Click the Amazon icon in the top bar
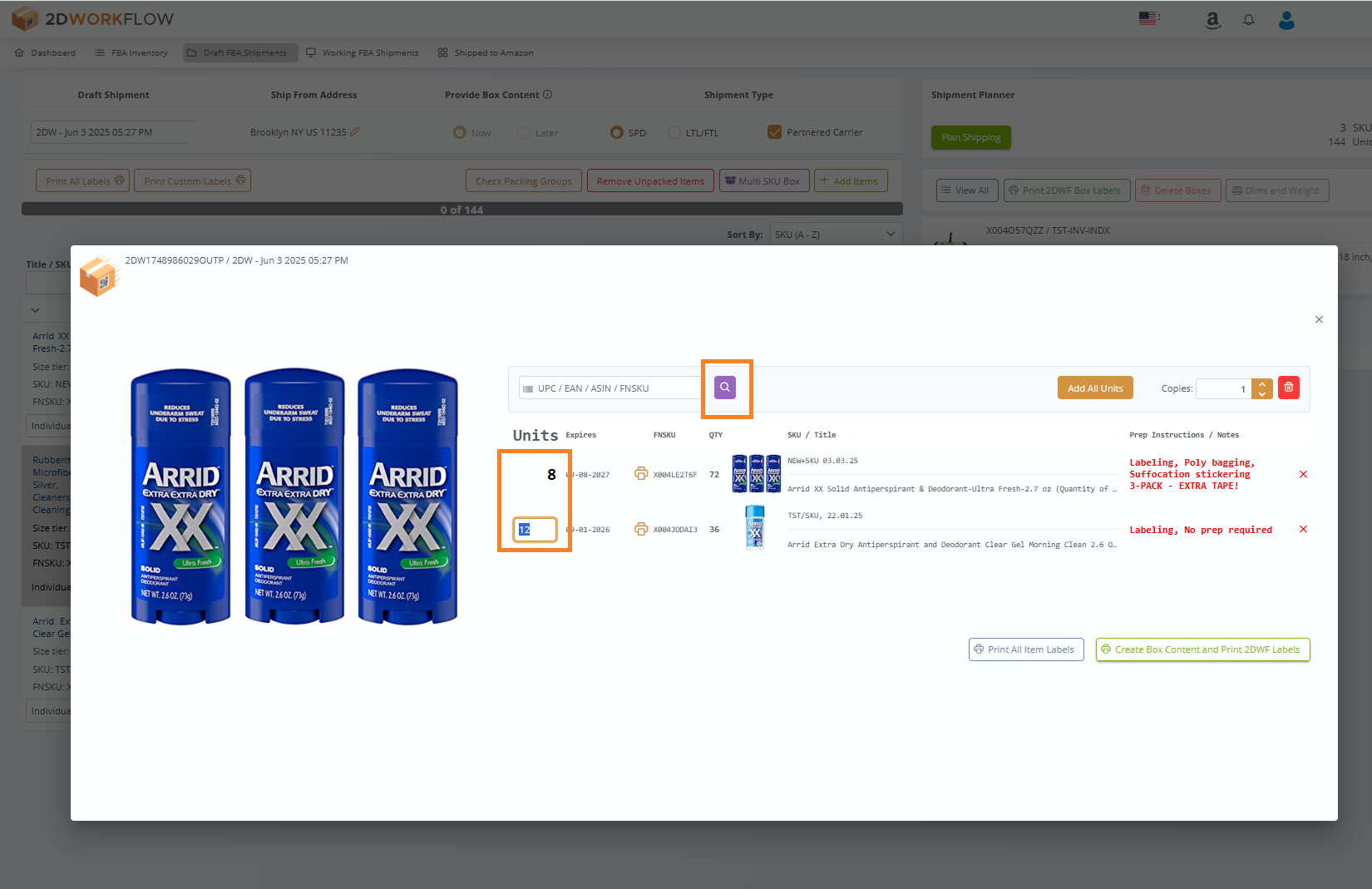The image size is (1372, 889). pyautogui.click(x=1212, y=19)
